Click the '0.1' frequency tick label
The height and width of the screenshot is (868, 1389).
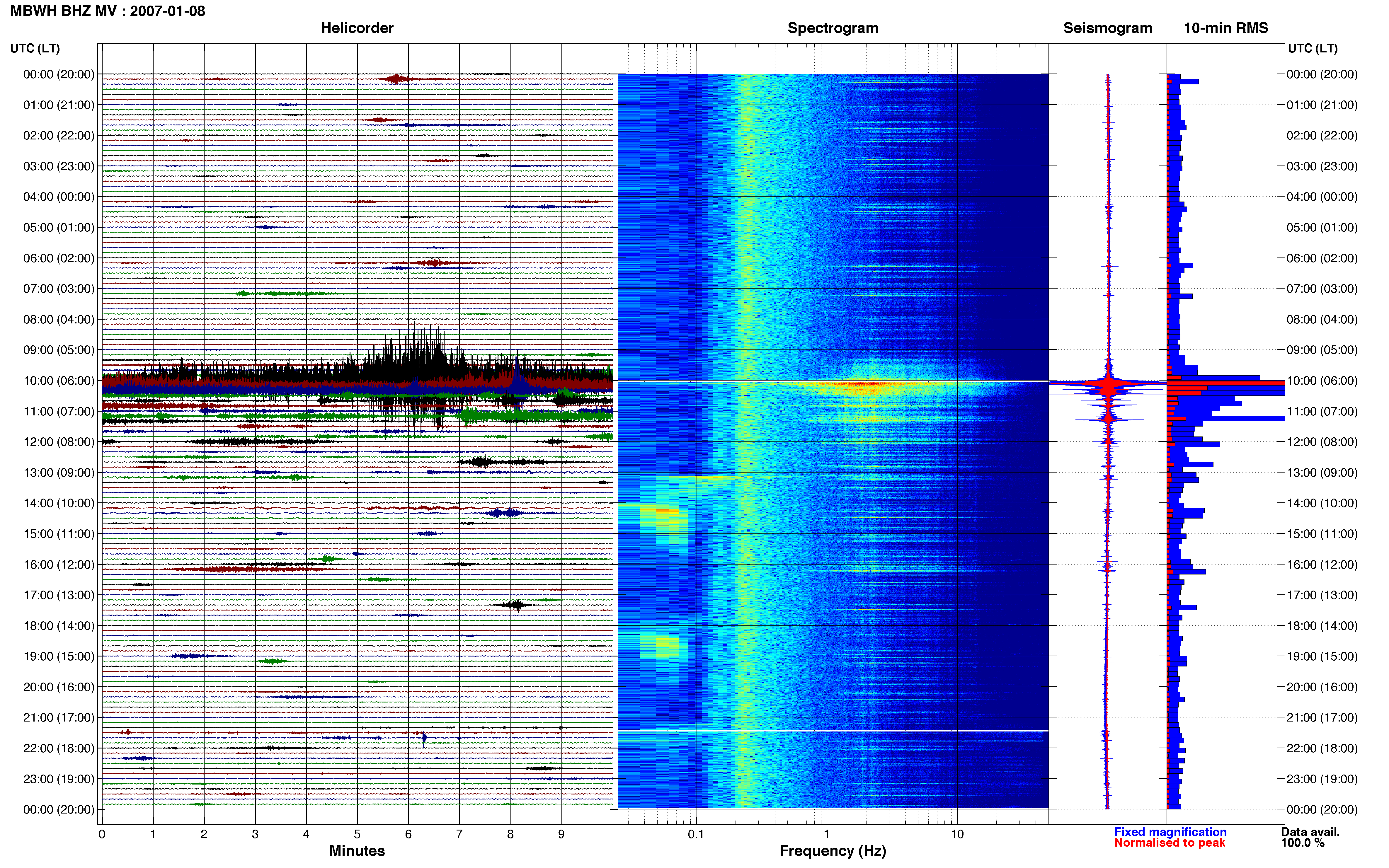coord(696,834)
